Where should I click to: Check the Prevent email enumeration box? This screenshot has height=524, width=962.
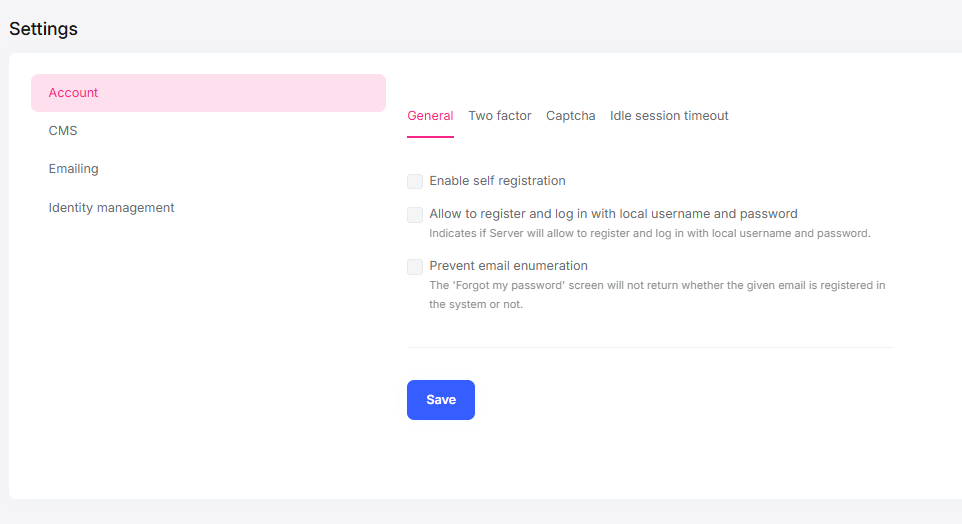415,267
